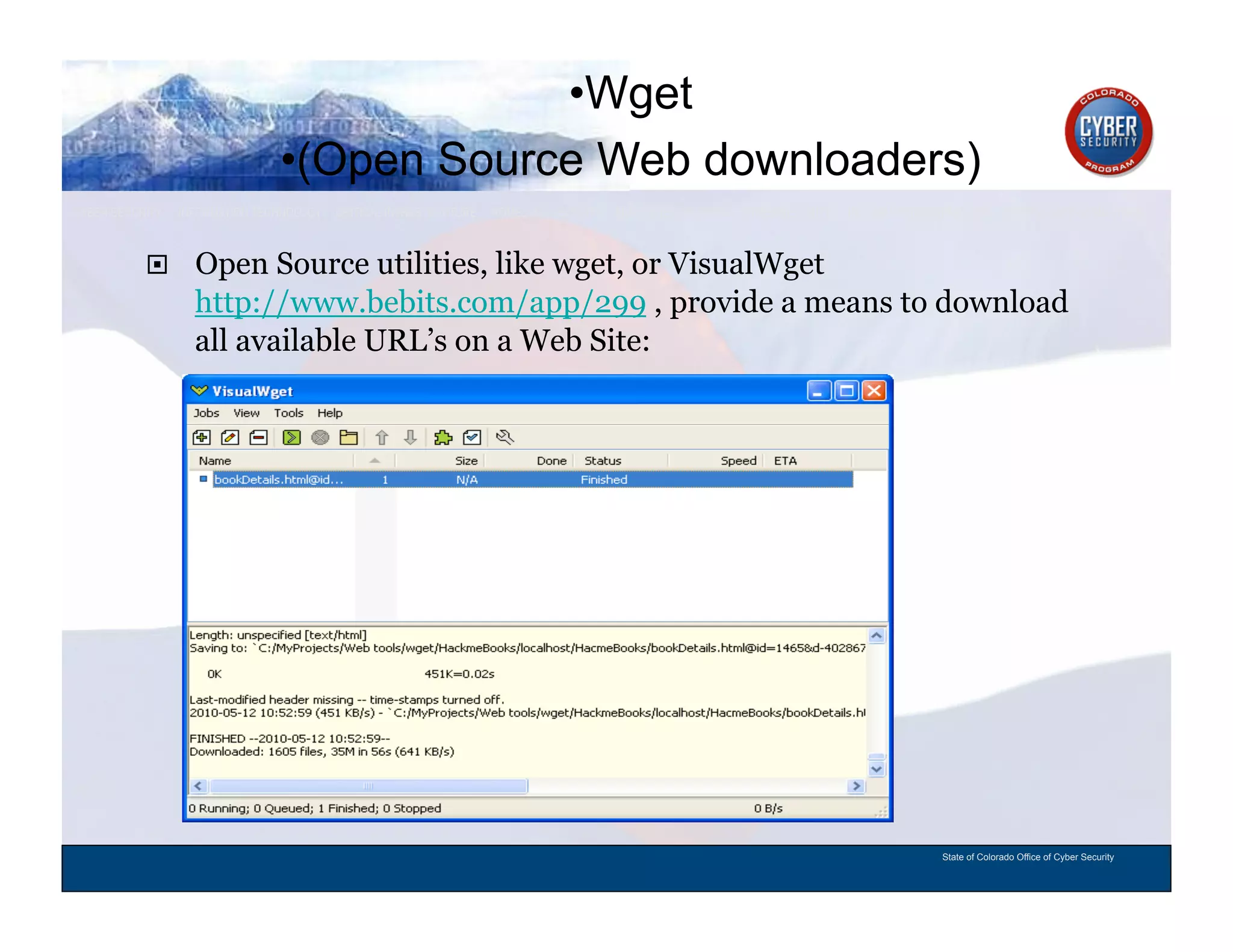Click the Add new job toolbar icon

(201, 437)
